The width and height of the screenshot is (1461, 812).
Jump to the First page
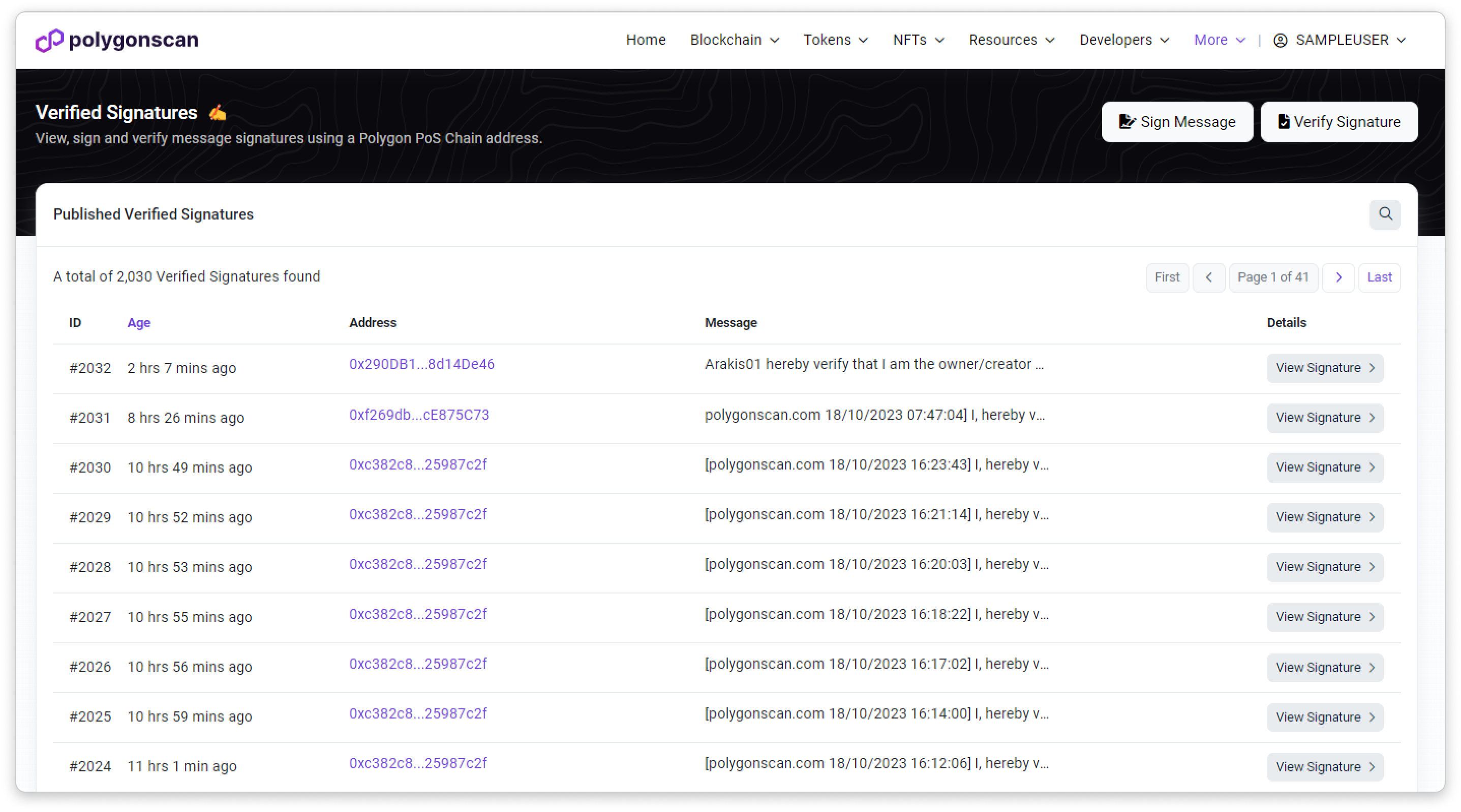point(1167,277)
